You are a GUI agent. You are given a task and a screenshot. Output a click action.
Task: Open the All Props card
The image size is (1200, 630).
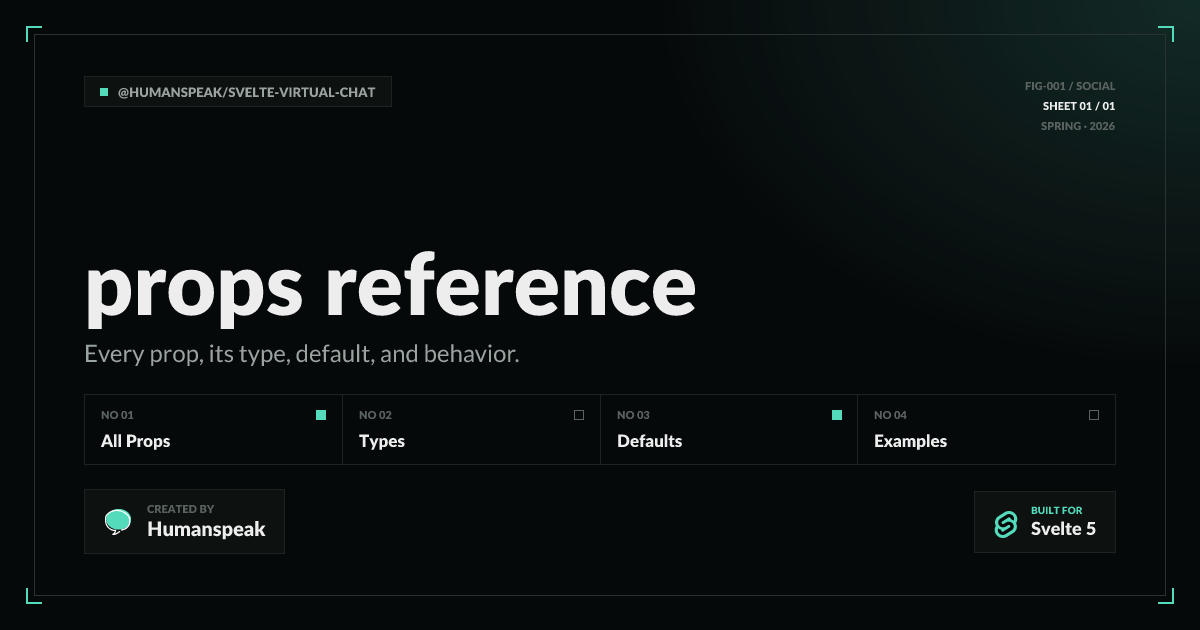click(x=214, y=429)
